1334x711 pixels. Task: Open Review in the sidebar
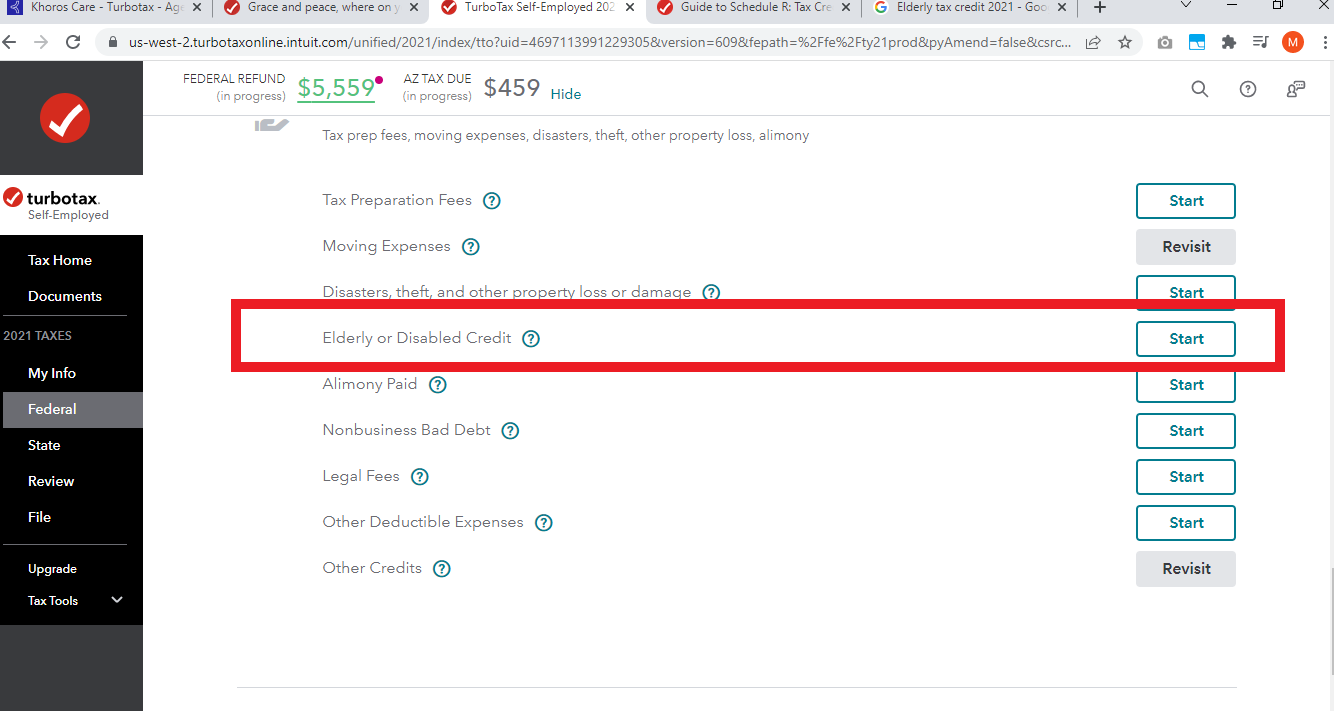(x=51, y=481)
